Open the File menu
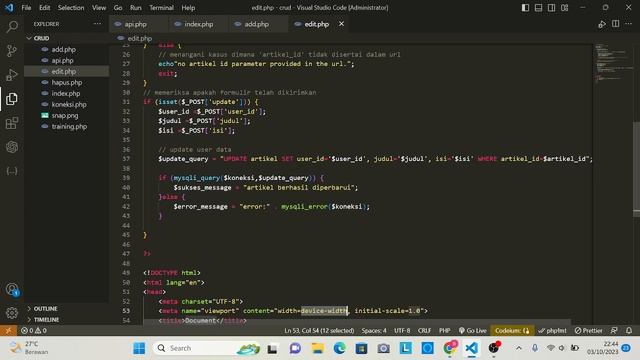This screenshot has height=360, width=640. (x=26, y=8)
